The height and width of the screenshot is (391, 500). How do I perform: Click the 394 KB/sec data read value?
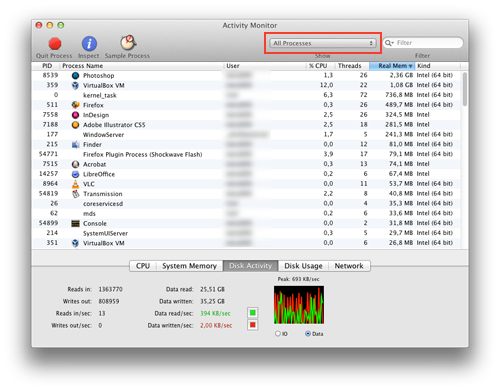215,313
